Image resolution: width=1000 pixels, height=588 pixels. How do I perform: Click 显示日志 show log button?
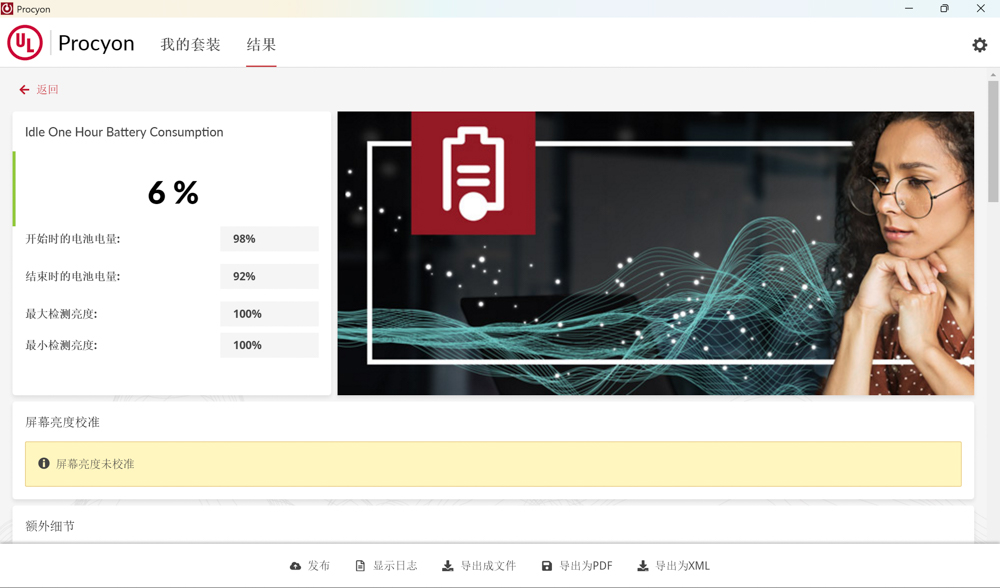point(386,566)
